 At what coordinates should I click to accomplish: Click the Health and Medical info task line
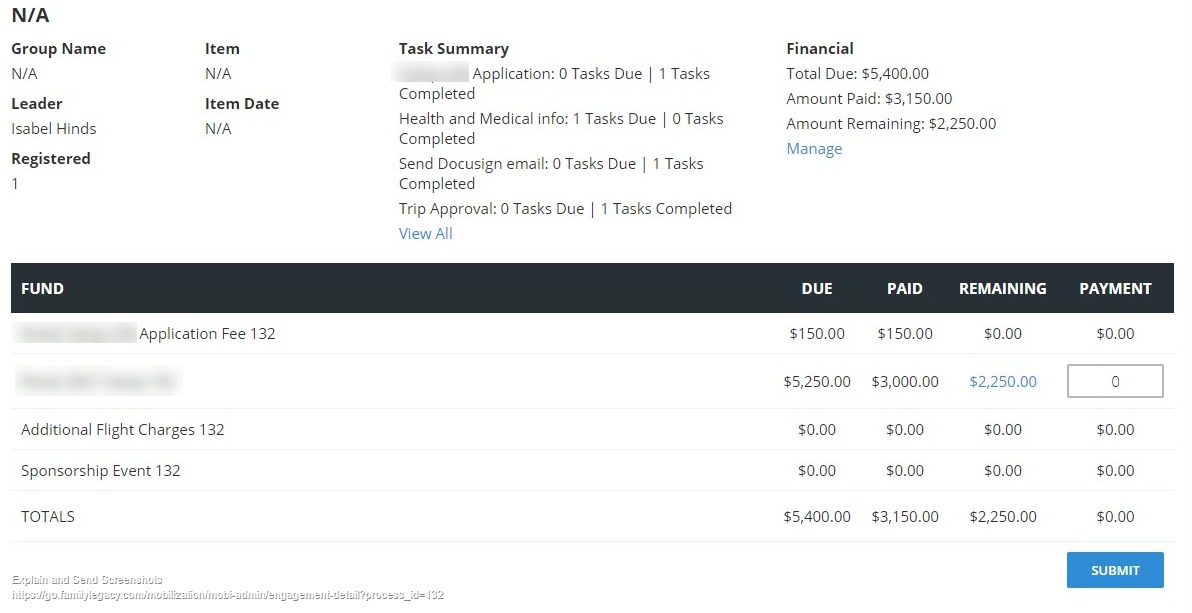pos(560,119)
